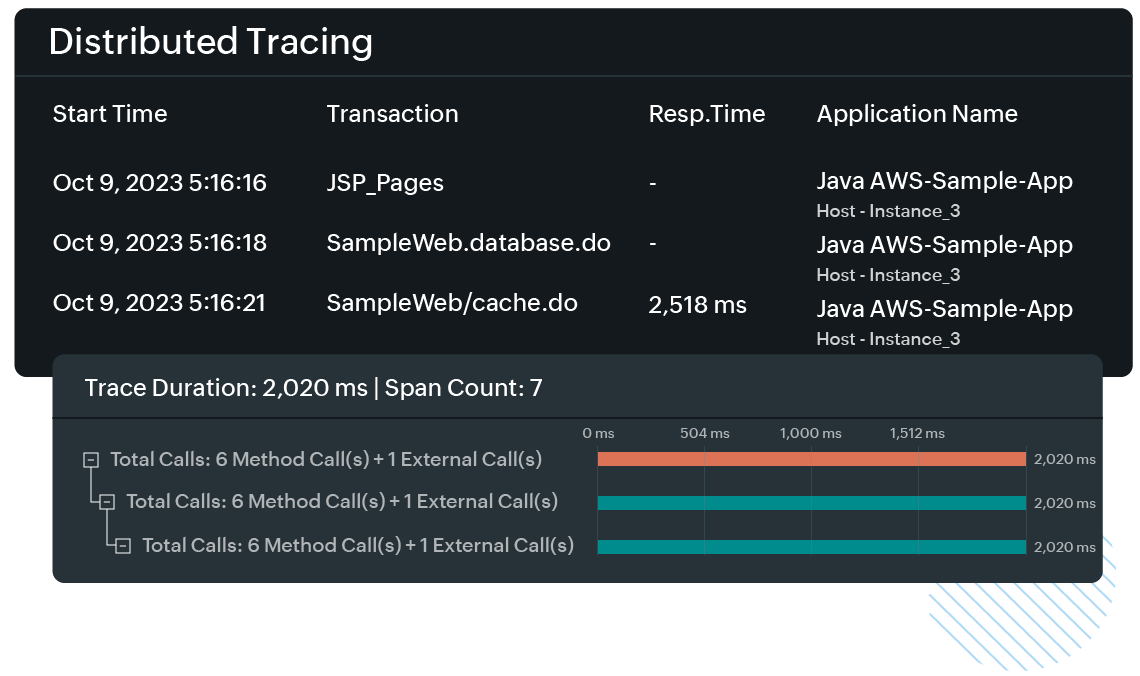Open Java AWS-Sample-App for JSP_Pages
This screenshot has width=1140, height=676.
pos(945,181)
